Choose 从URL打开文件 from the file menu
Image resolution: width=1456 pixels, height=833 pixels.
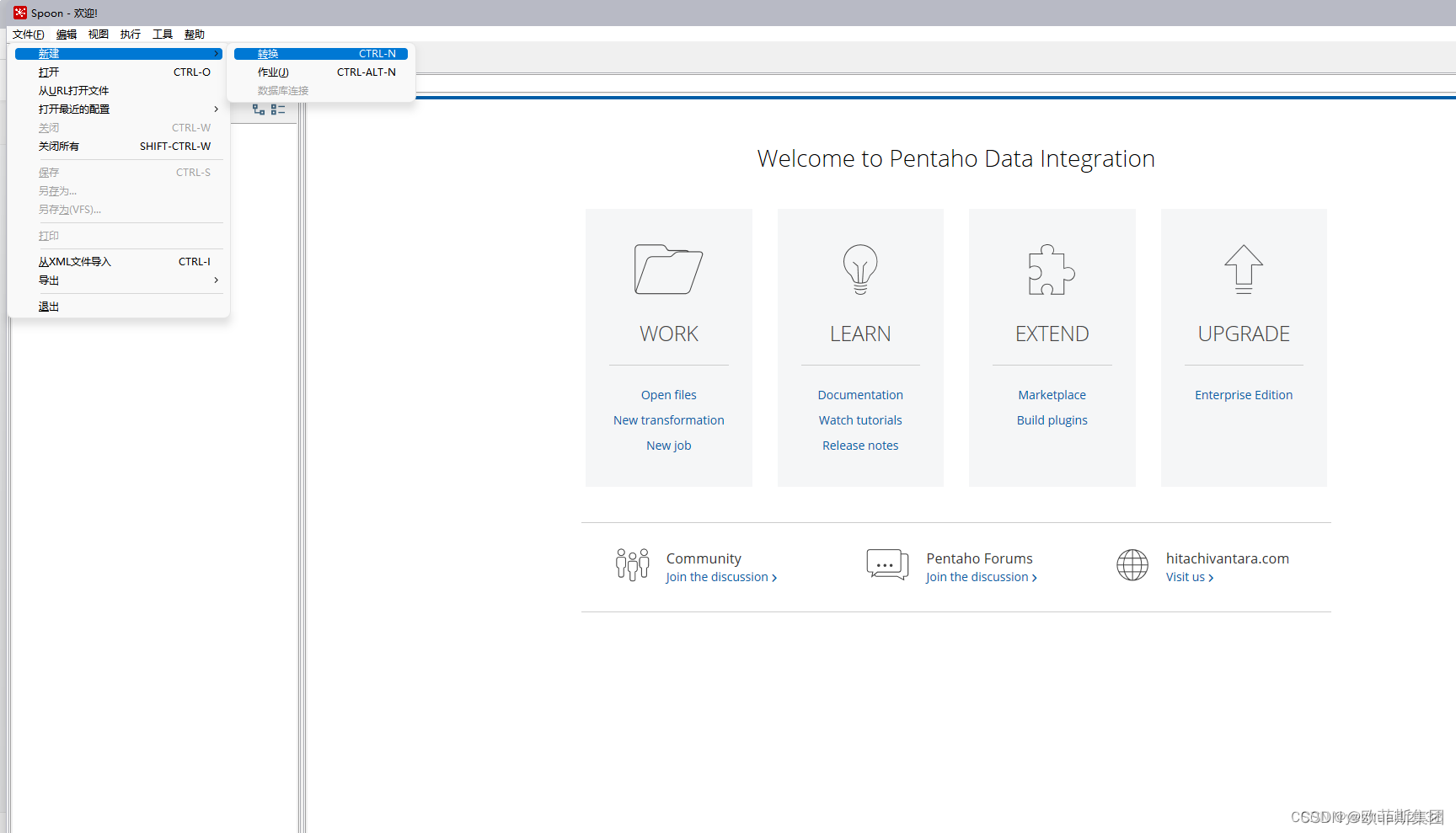119,91
